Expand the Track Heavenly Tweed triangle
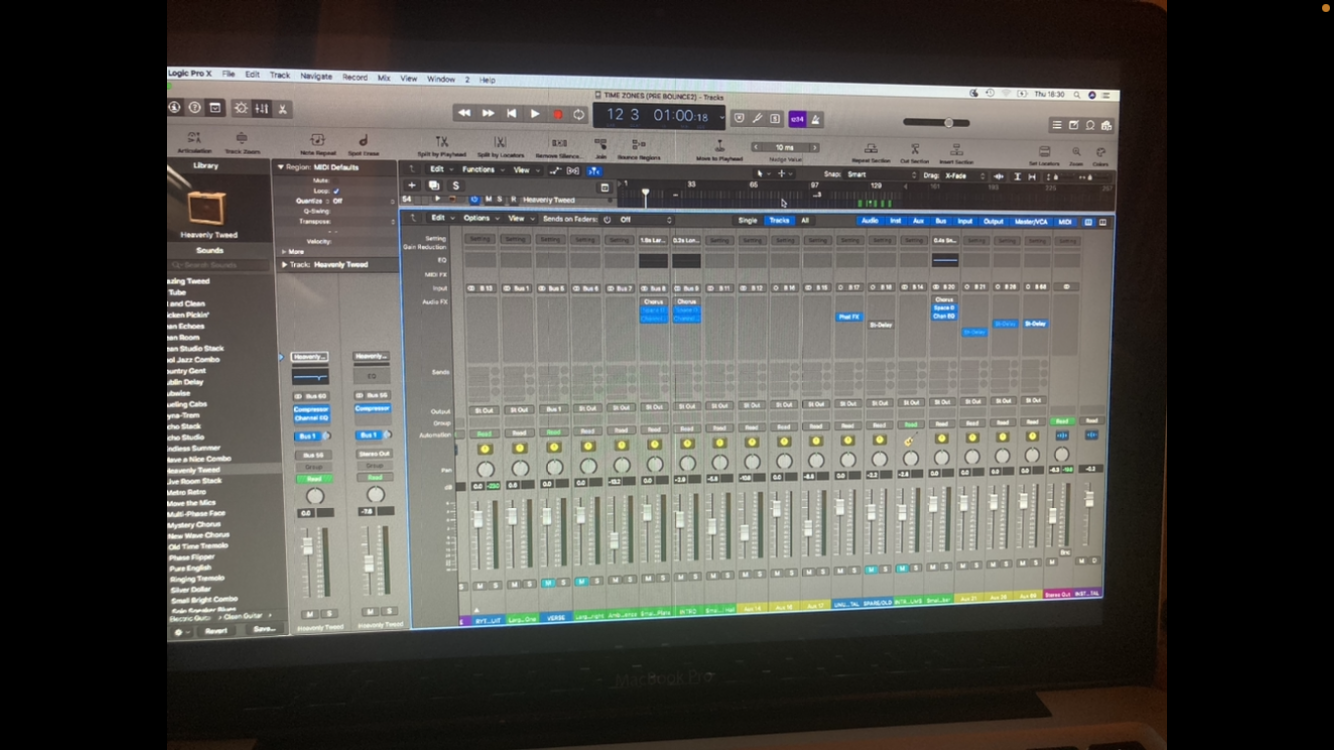This screenshot has width=1334, height=750. click(x=284, y=265)
